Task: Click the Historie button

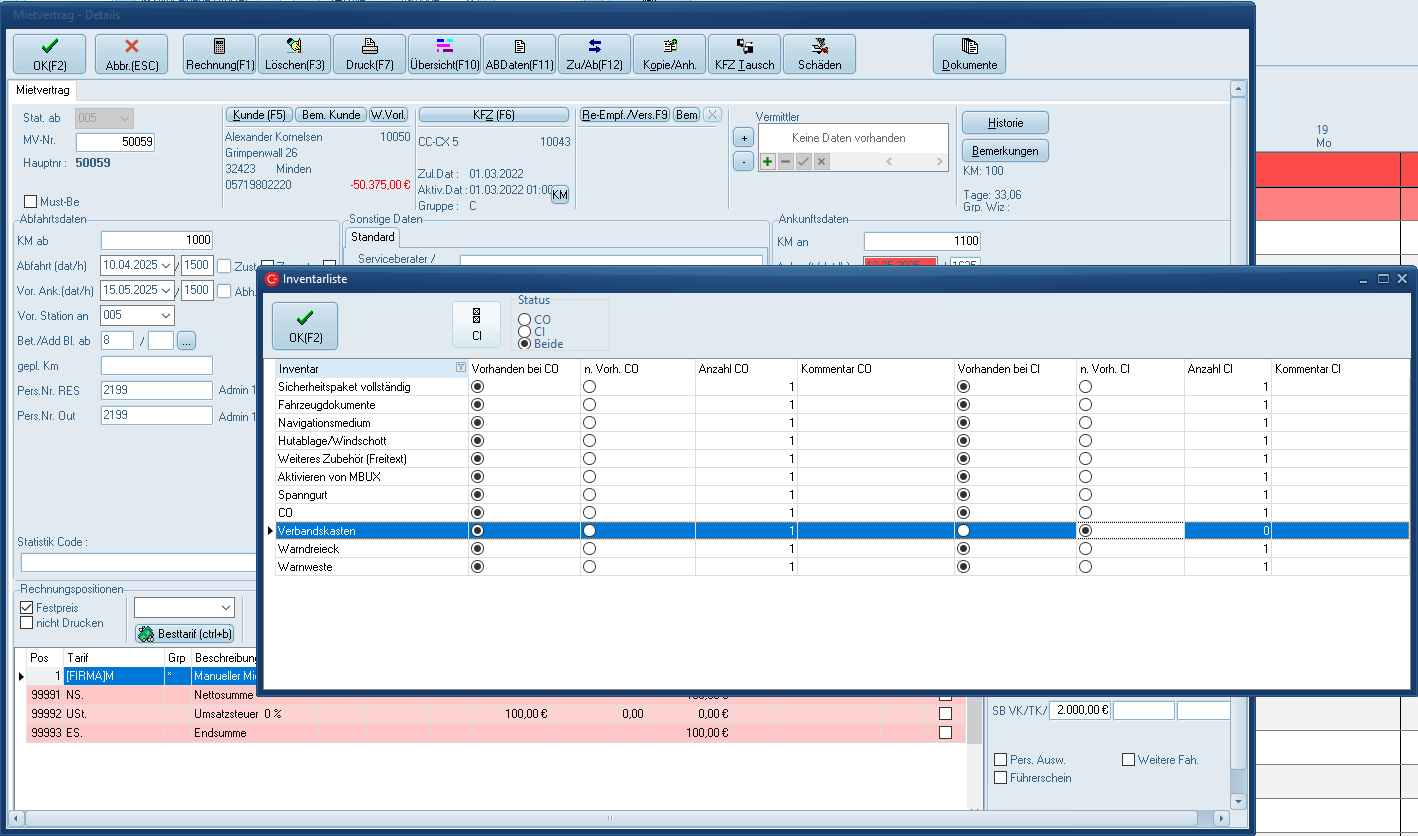Action: pos(1005,122)
